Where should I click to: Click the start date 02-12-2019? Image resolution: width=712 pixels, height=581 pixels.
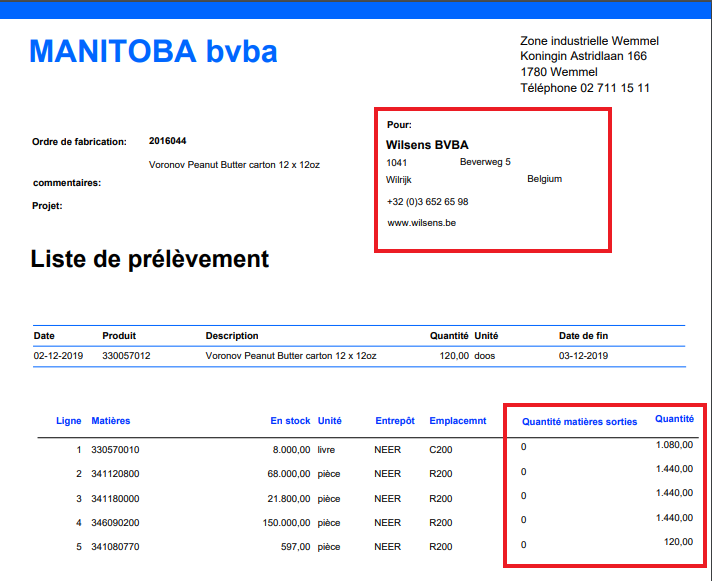(58, 356)
